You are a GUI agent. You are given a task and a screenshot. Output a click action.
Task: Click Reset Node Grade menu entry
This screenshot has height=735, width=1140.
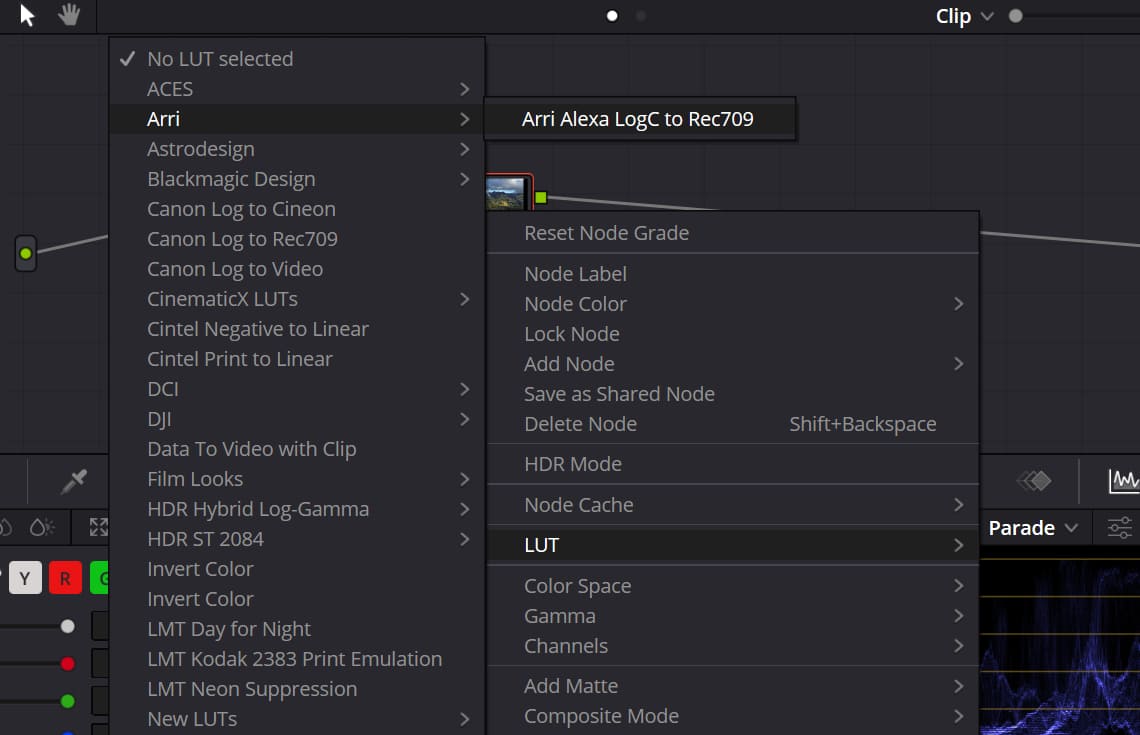point(606,232)
